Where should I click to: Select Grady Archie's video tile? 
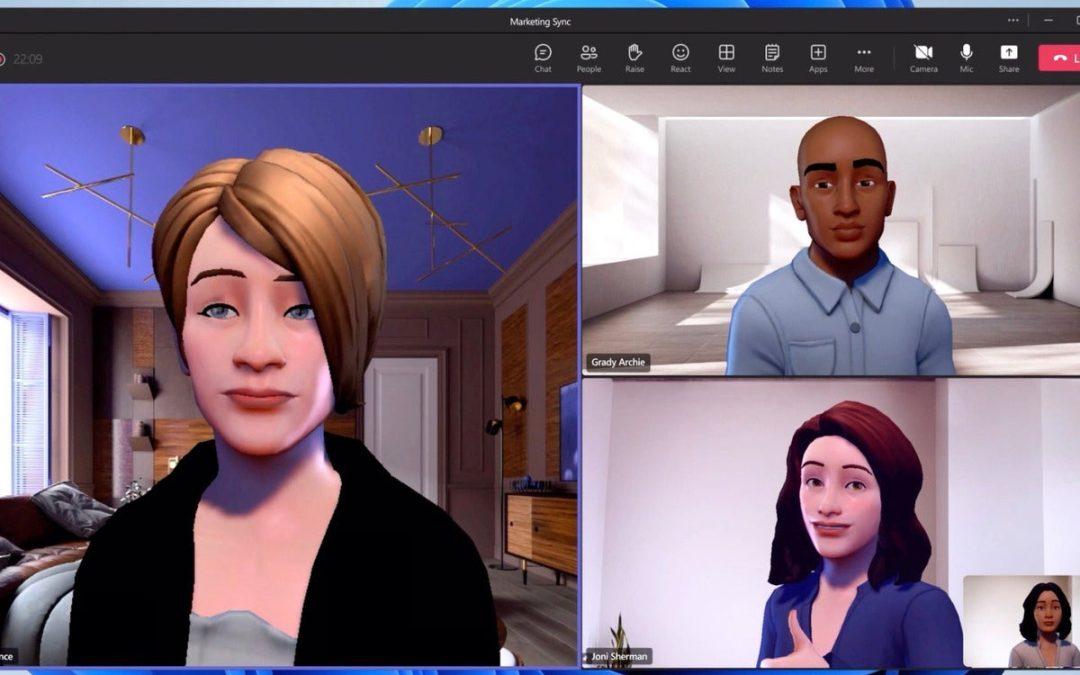[830, 230]
